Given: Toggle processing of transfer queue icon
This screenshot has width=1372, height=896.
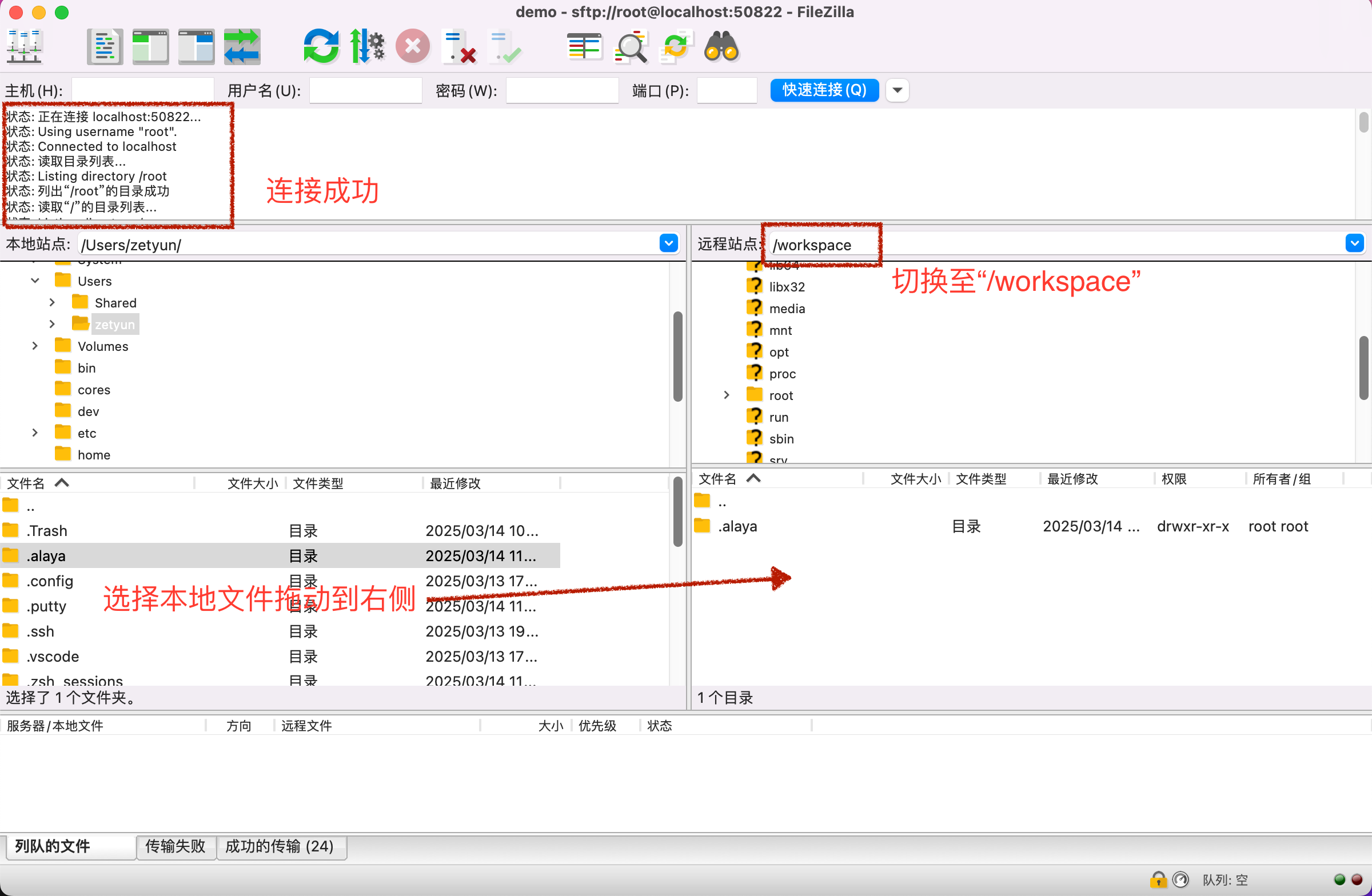Looking at the screenshot, I should 367,46.
